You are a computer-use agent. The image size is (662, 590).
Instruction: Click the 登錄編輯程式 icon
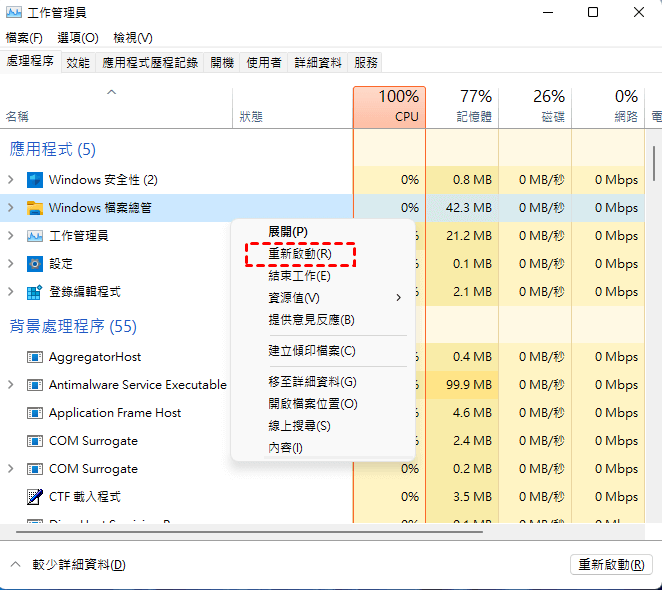(35, 292)
